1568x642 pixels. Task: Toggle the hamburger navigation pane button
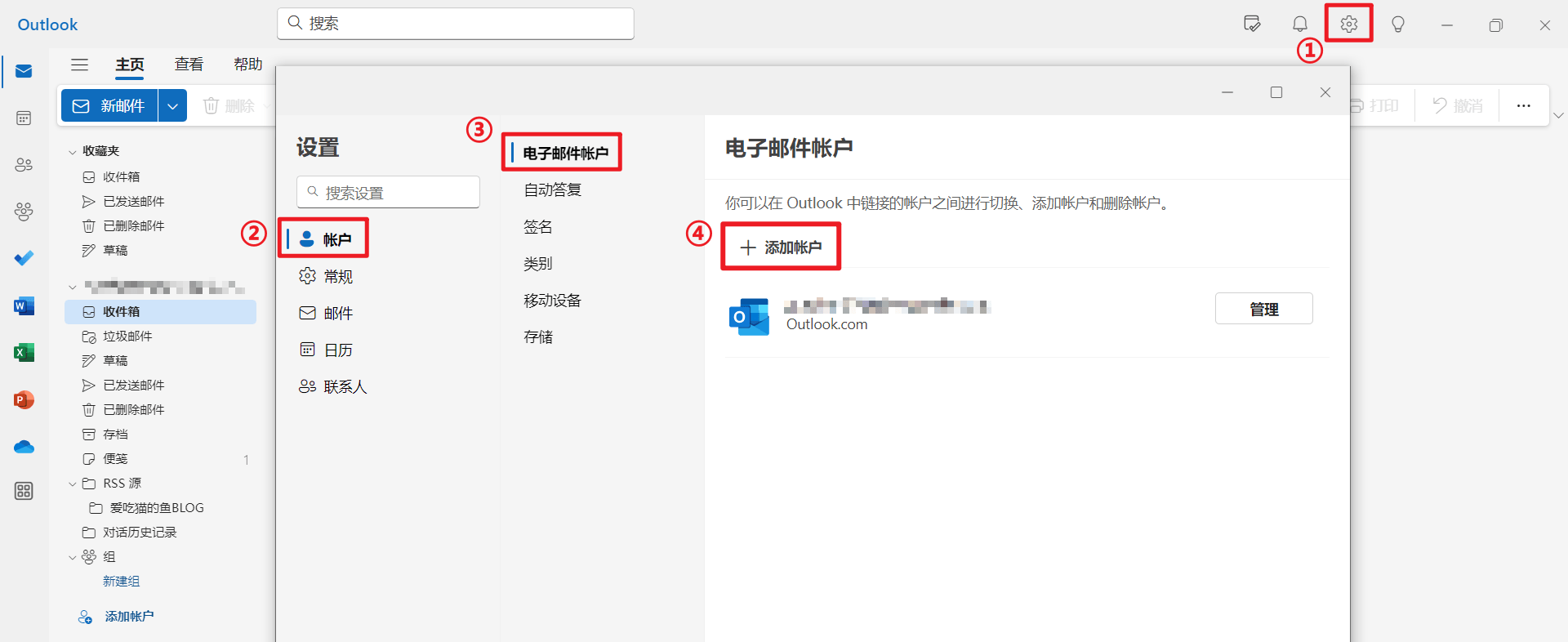tap(79, 65)
